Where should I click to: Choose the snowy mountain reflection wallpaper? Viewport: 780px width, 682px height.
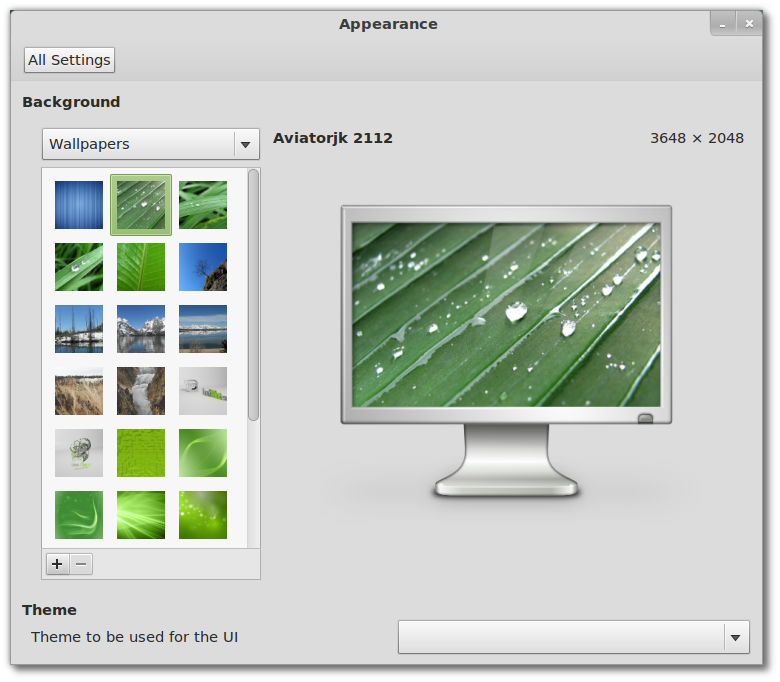point(141,329)
